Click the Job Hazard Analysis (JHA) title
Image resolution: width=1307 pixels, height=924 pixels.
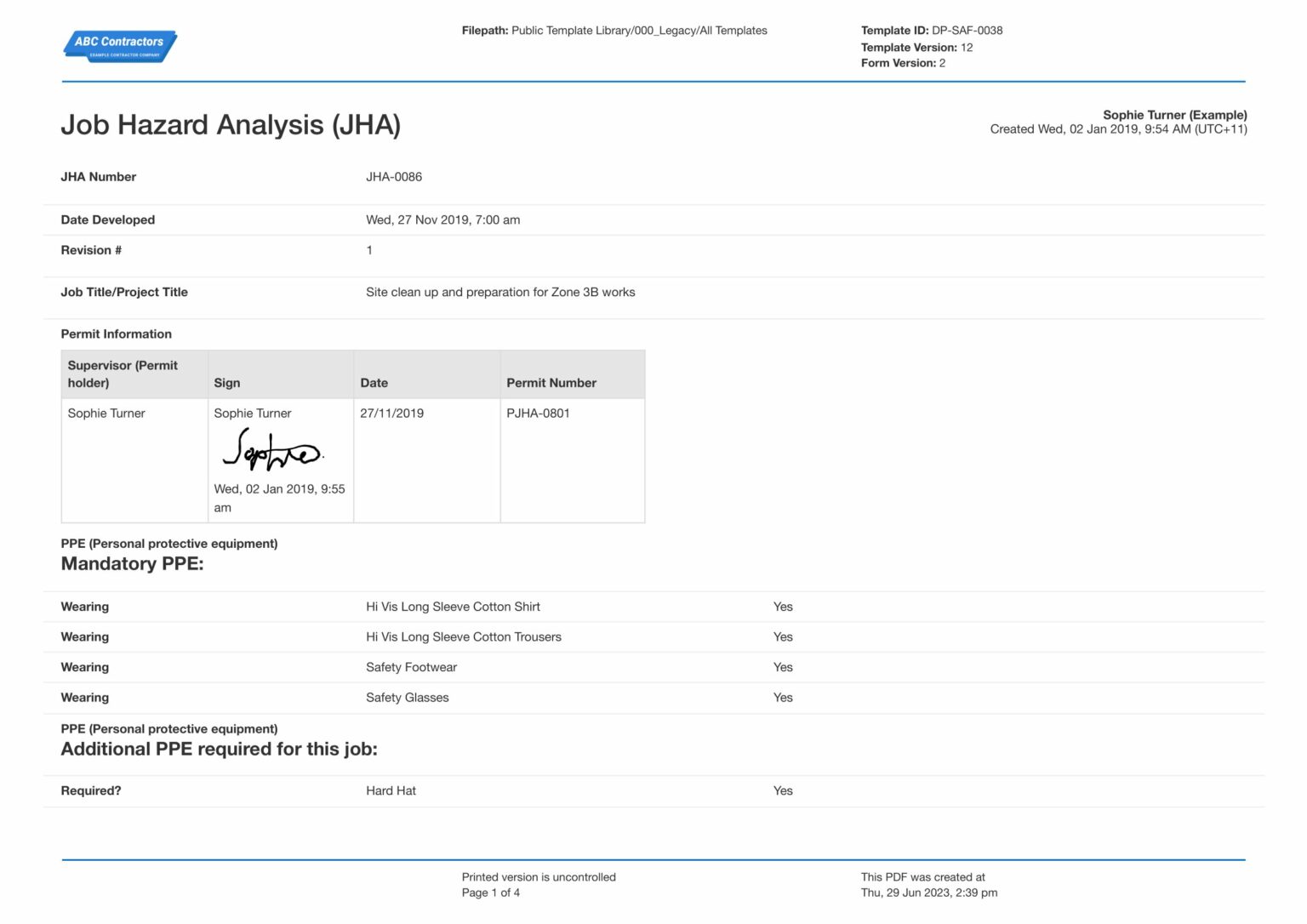click(231, 124)
